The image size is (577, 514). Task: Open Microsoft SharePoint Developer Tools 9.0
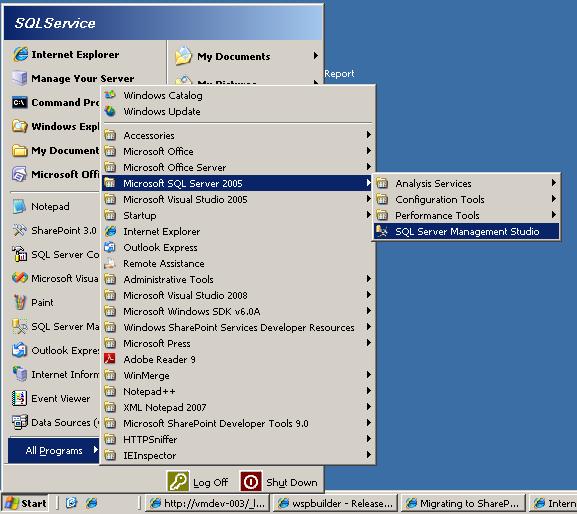coord(237,423)
